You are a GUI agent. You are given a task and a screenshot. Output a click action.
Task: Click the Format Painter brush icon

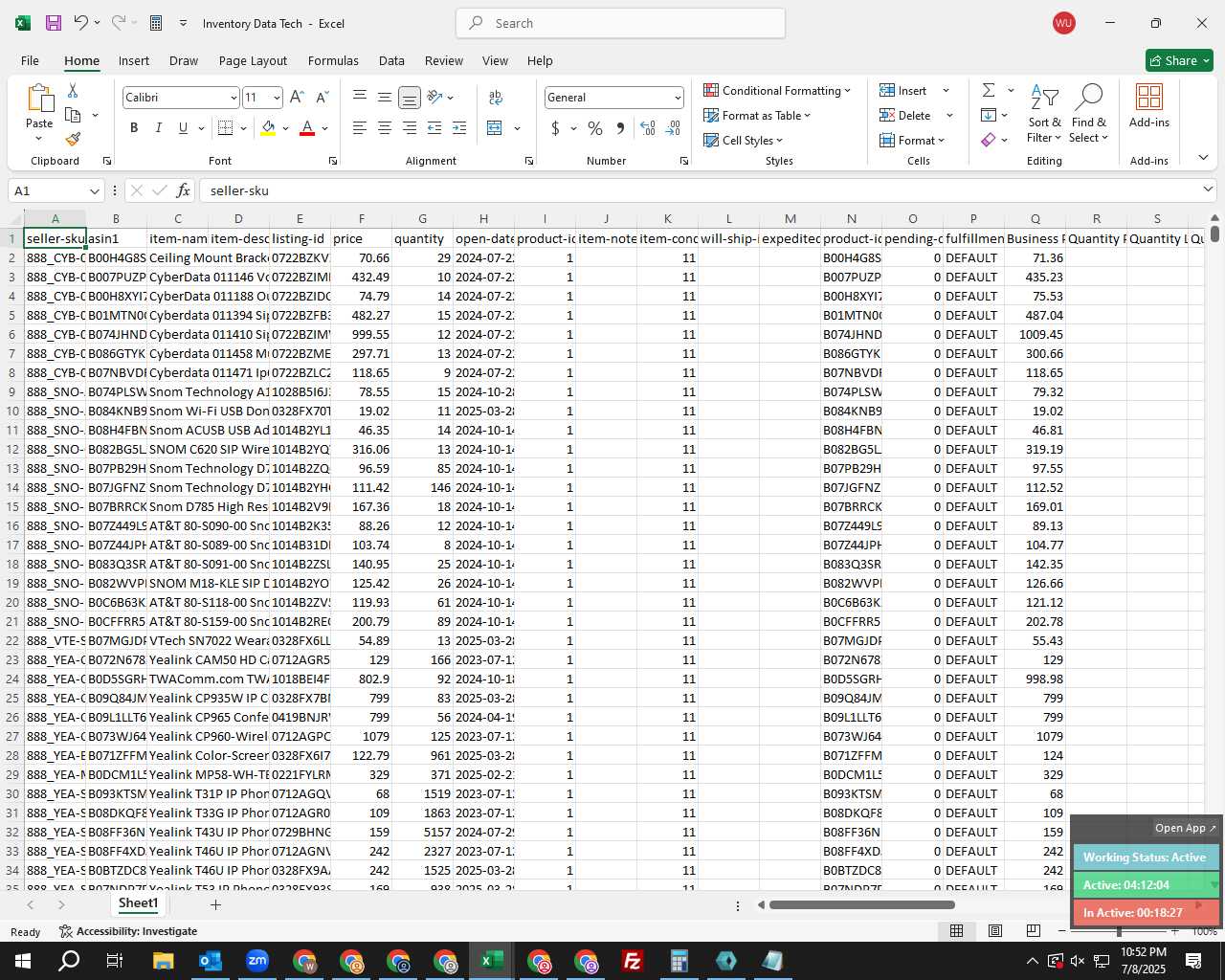(x=73, y=140)
